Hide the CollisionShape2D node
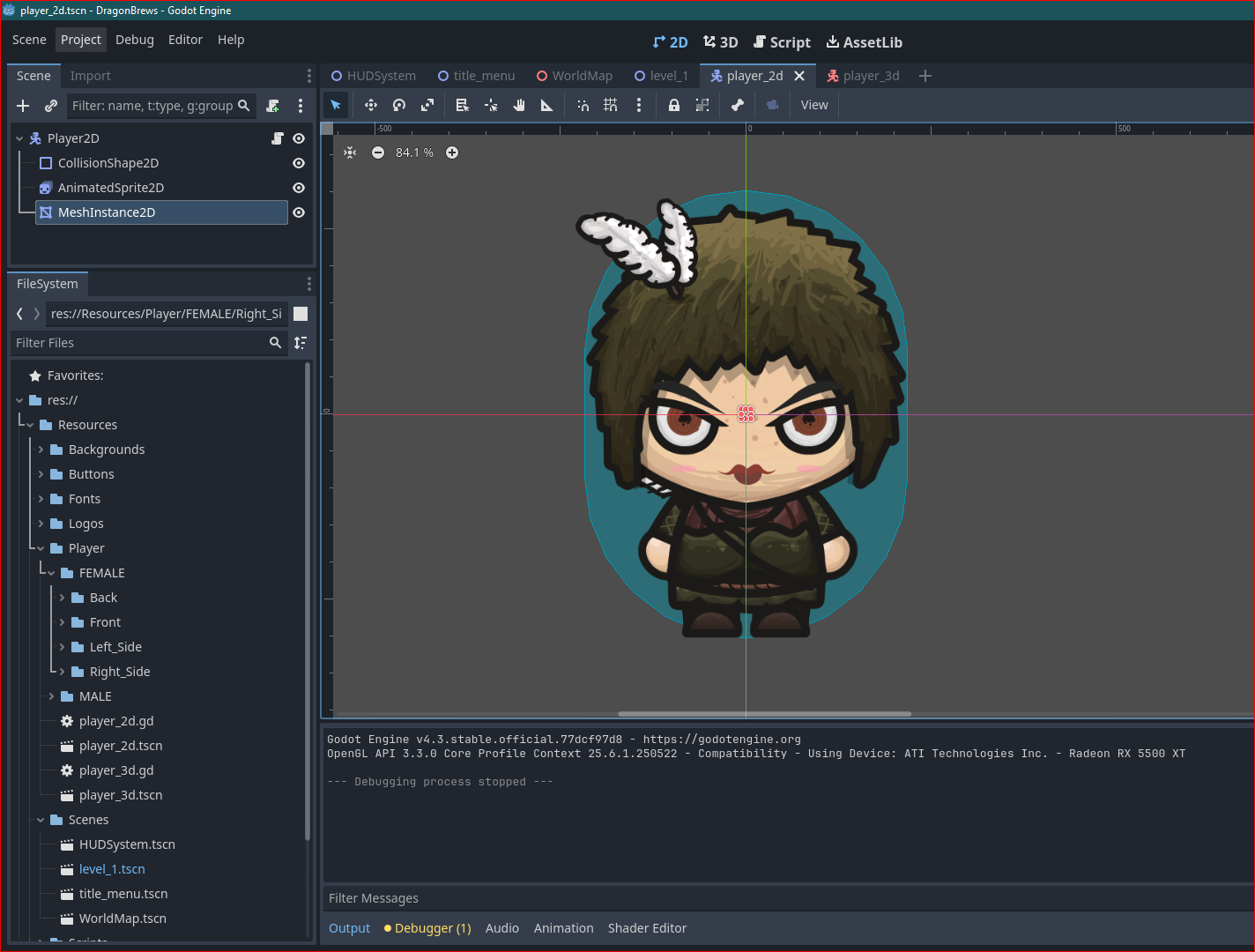Viewport: 1255px width, 952px height. (x=299, y=163)
